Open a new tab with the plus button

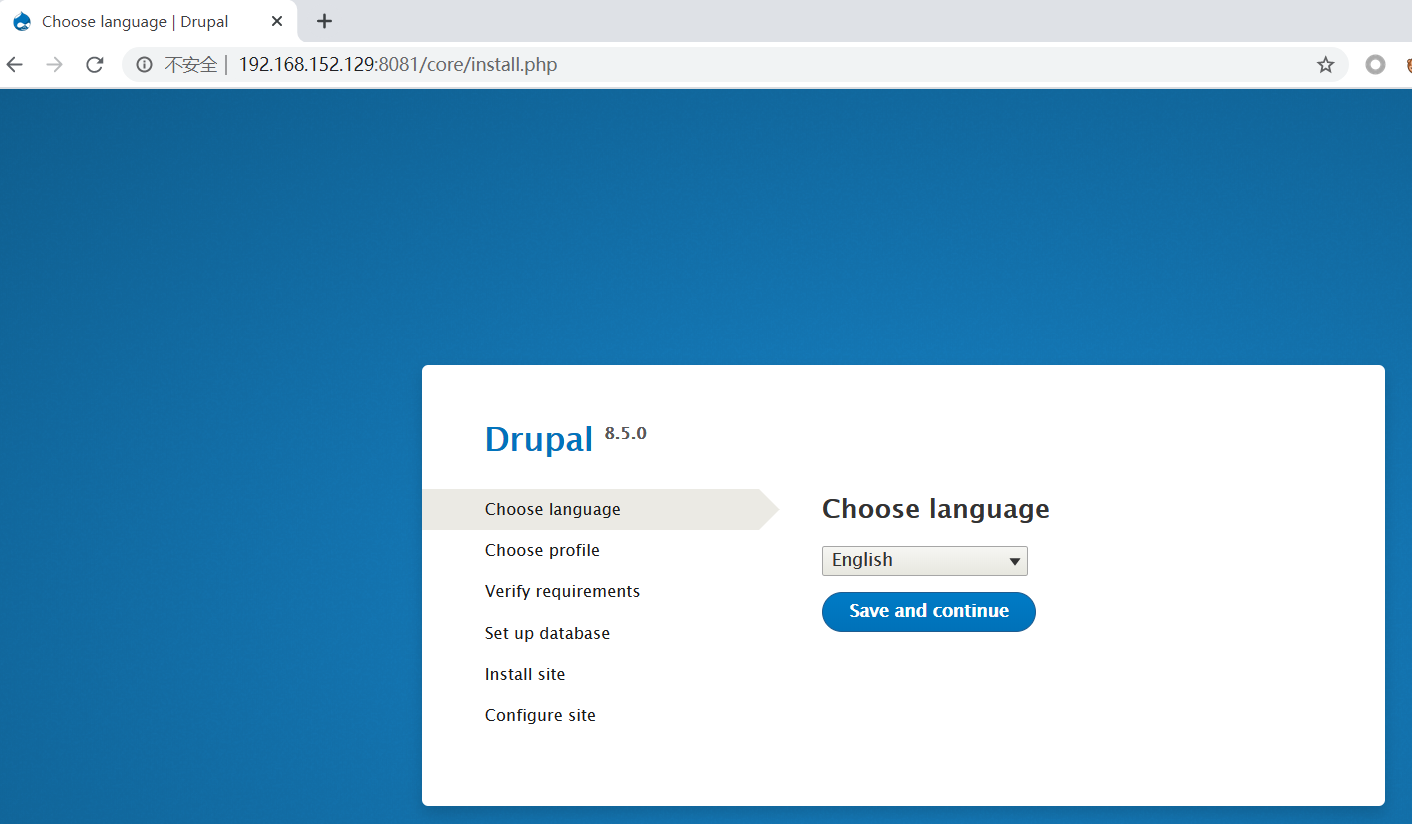click(x=321, y=21)
